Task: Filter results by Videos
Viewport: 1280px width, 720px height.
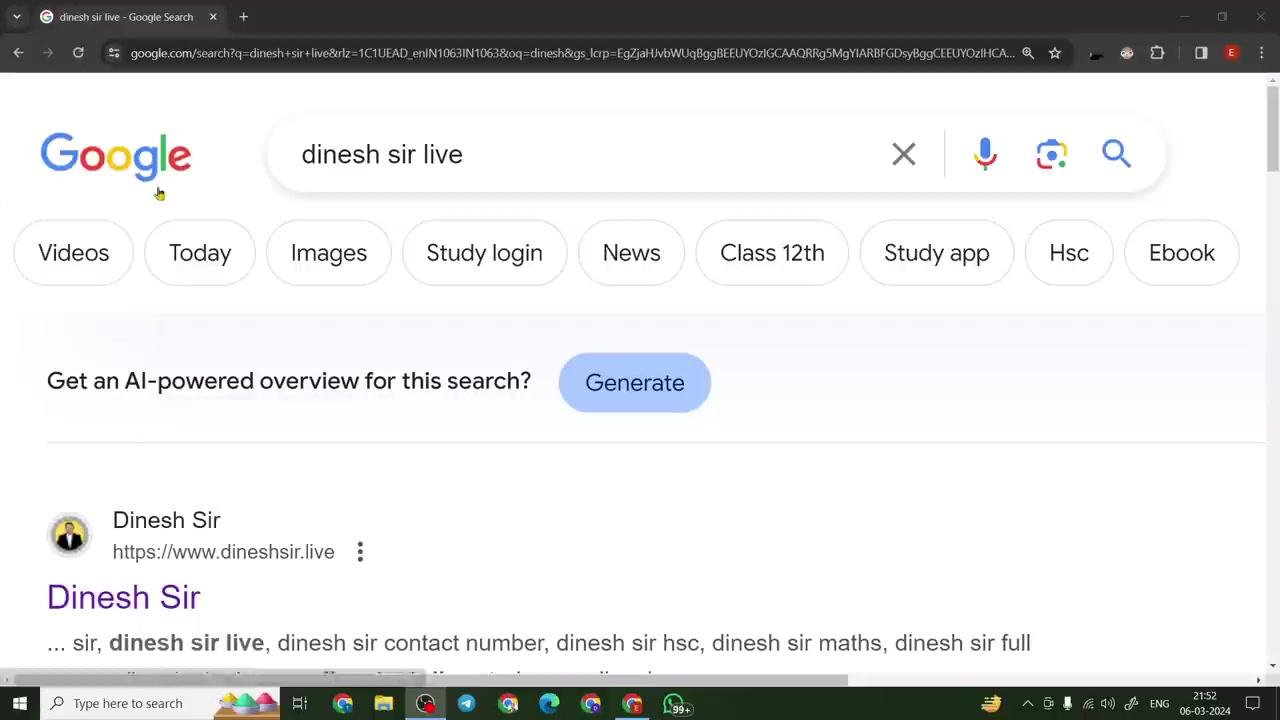Action: pyautogui.click(x=73, y=253)
